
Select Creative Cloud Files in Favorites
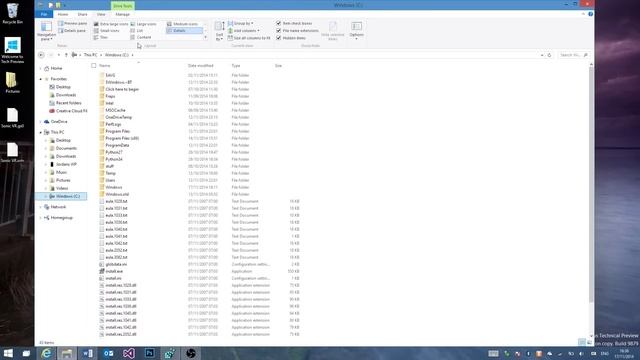pos(68,111)
